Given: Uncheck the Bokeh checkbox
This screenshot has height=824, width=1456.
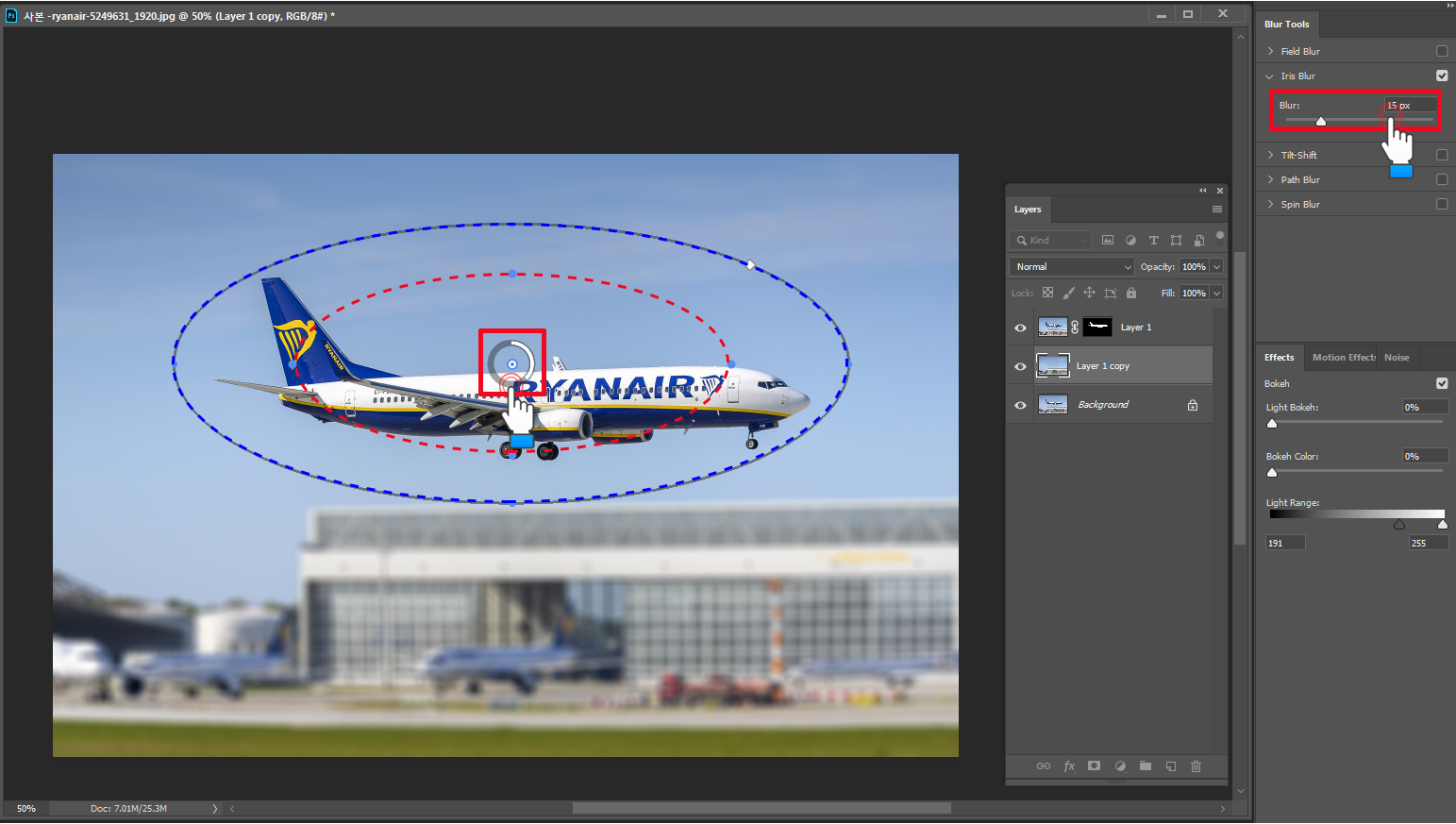Looking at the screenshot, I should click(1442, 383).
